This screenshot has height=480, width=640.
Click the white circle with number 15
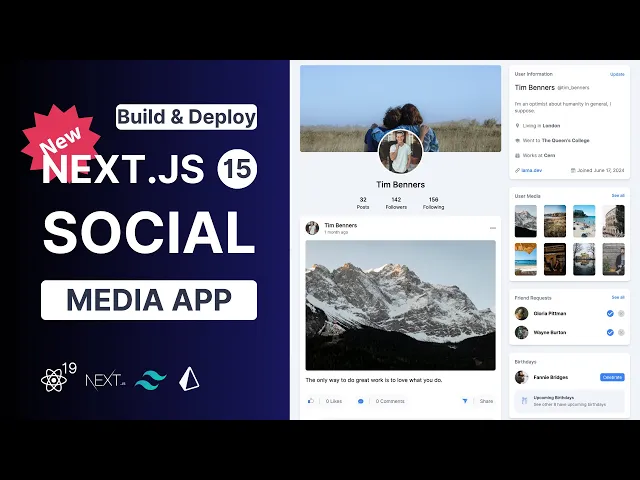click(x=237, y=169)
